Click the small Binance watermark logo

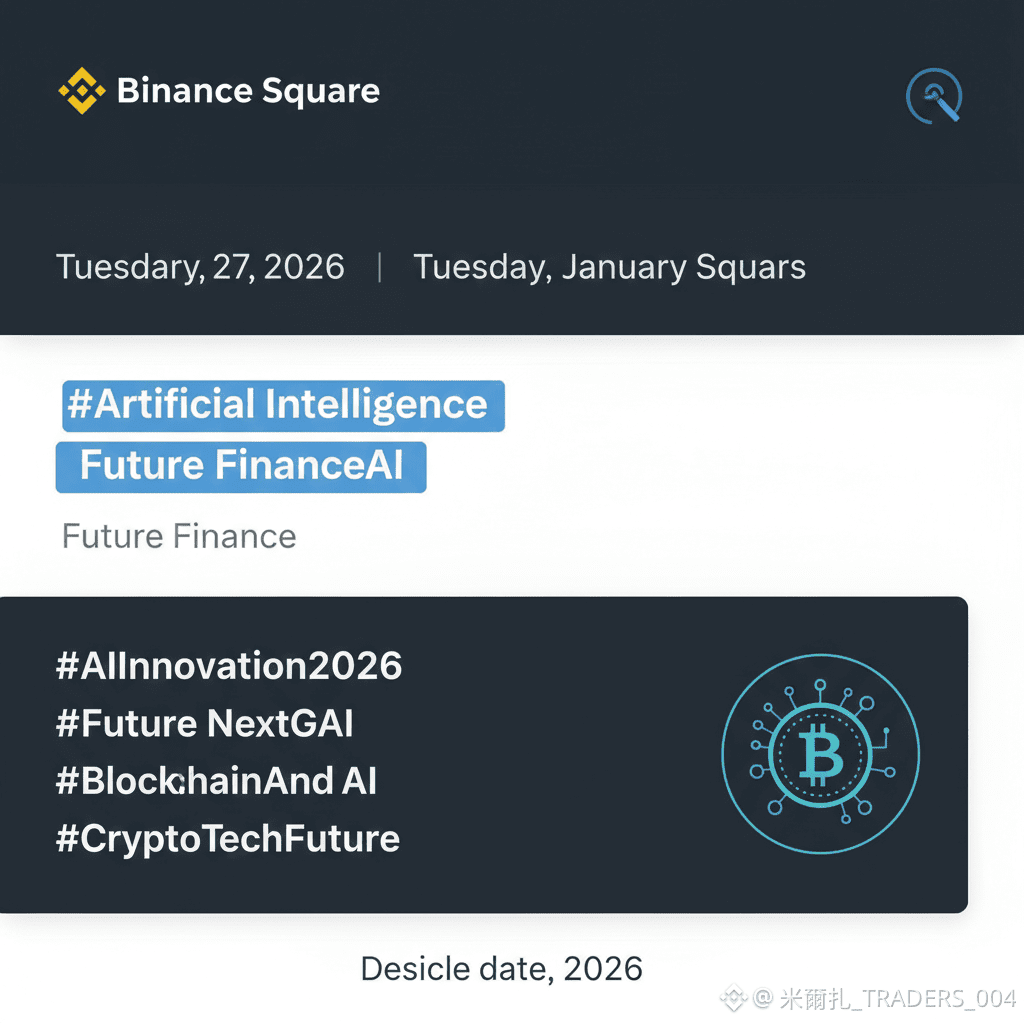pyautogui.click(x=735, y=998)
